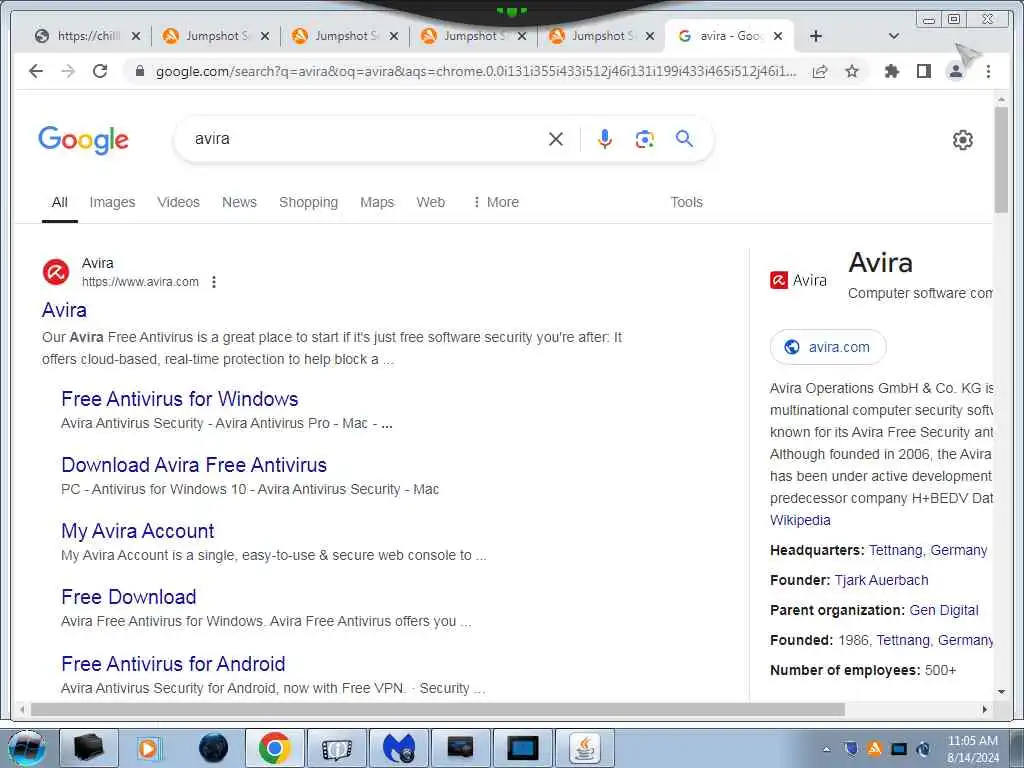Open the search Tools options

click(x=686, y=202)
